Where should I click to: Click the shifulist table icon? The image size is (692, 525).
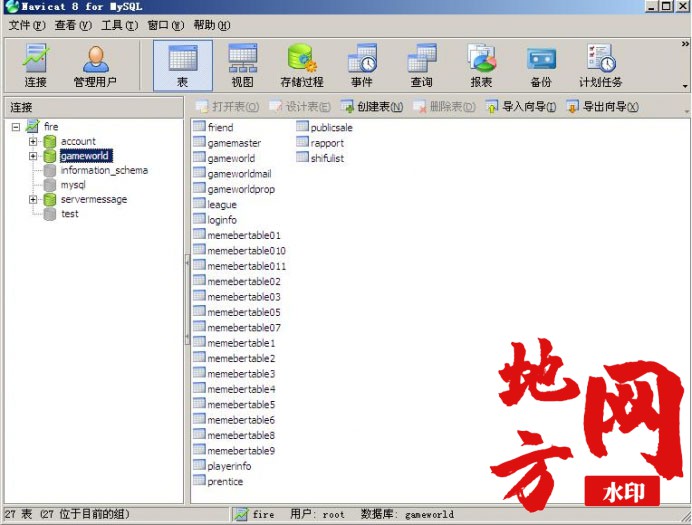[x=302, y=158]
